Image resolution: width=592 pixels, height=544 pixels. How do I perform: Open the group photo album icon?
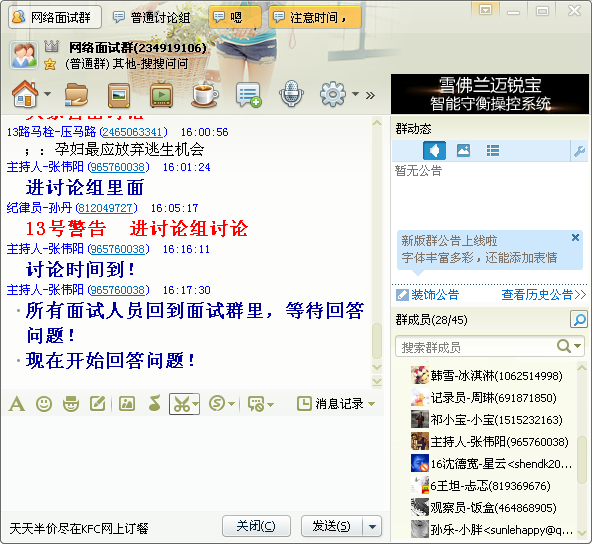[119, 95]
